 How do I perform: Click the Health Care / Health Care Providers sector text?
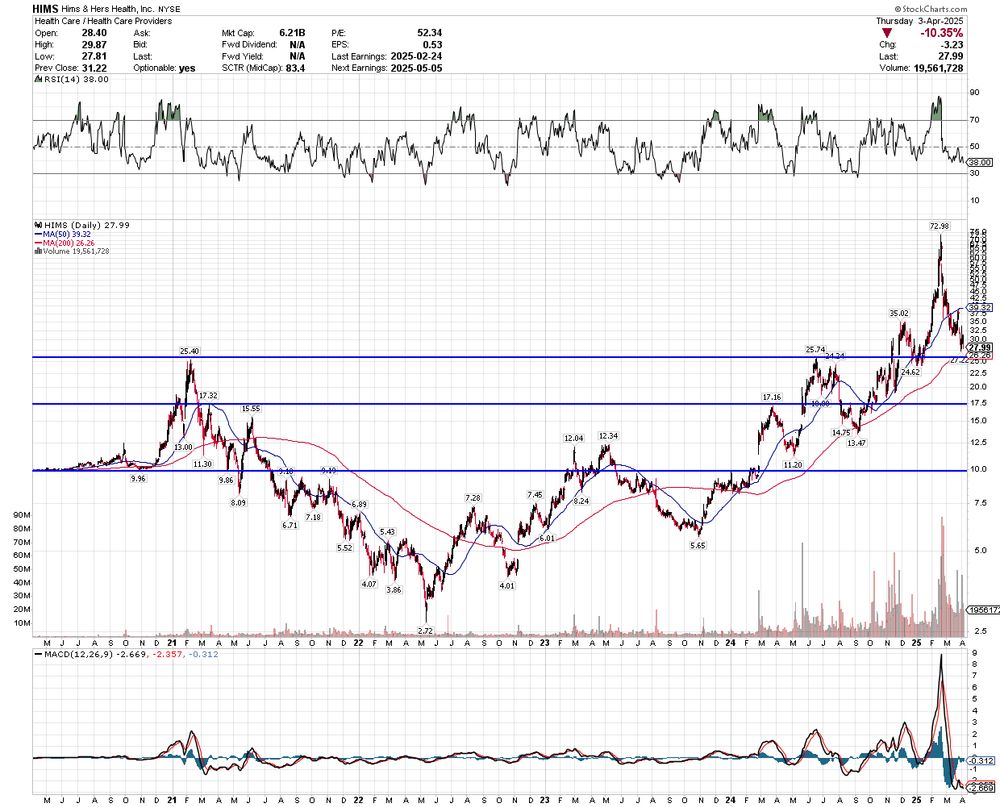click(103, 21)
